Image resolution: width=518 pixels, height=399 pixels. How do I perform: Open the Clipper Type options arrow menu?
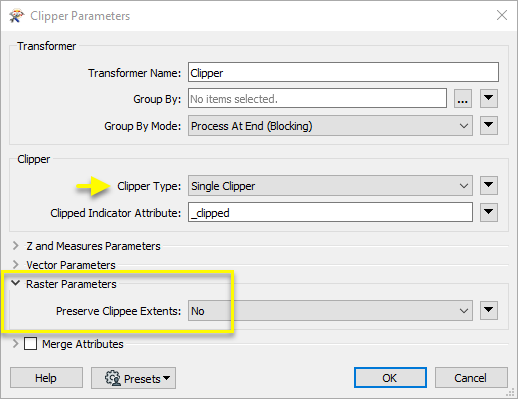click(x=489, y=185)
